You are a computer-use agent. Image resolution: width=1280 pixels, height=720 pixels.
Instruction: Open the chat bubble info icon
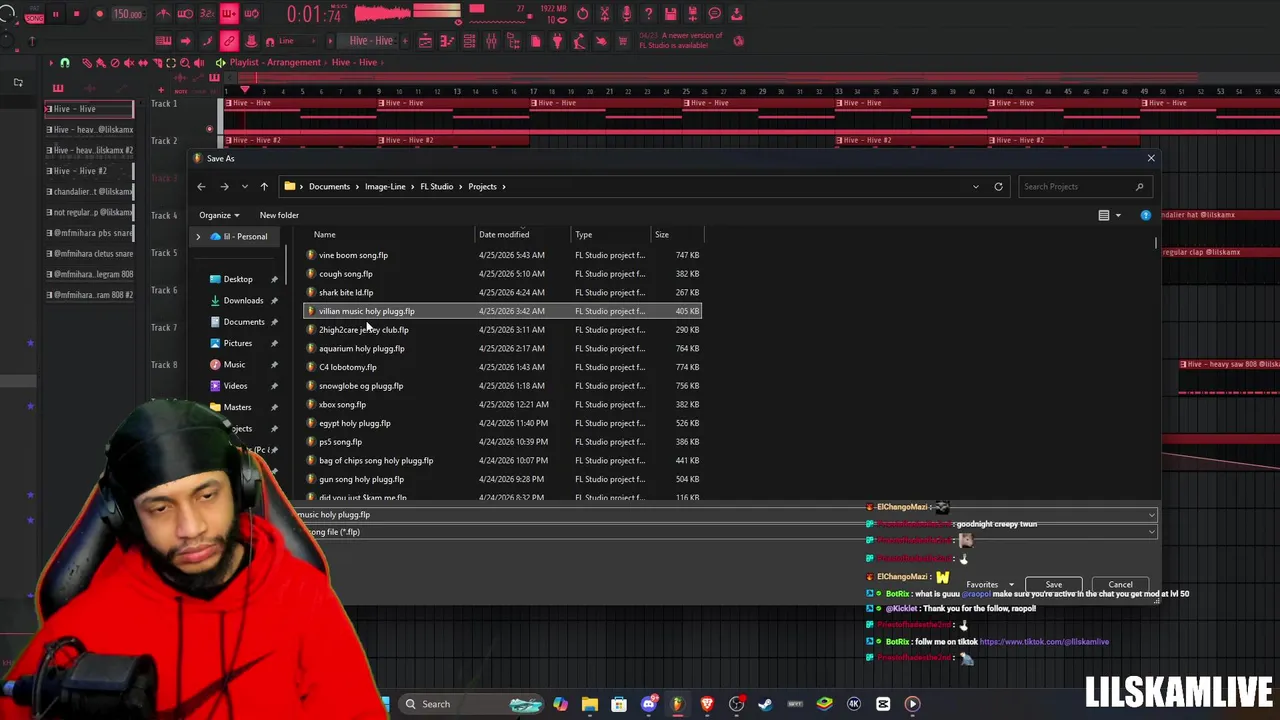(x=715, y=14)
